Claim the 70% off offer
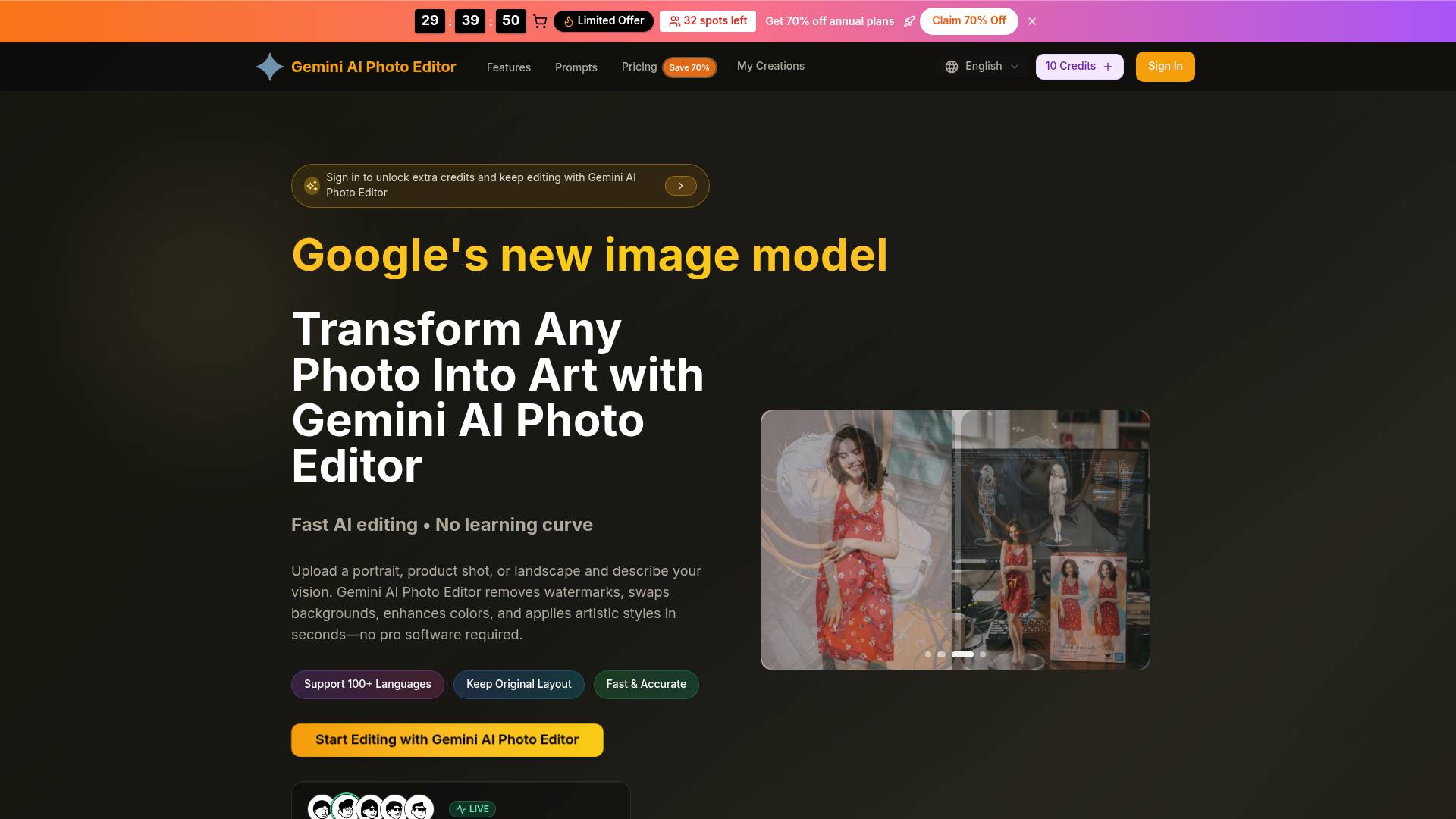This screenshot has width=1456, height=819. pyautogui.click(x=968, y=20)
